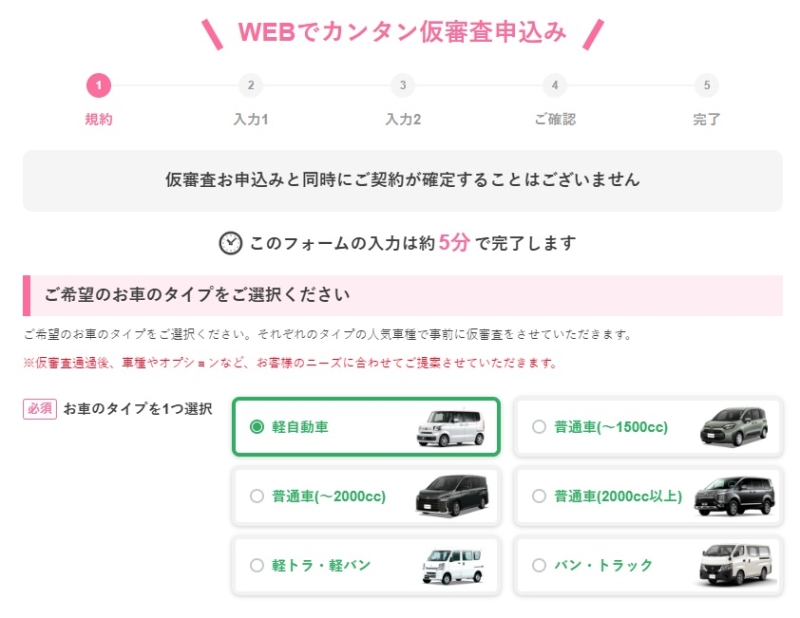Select the 軽自動車 radio button
The height and width of the screenshot is (618, 800).
pos(257,427)
